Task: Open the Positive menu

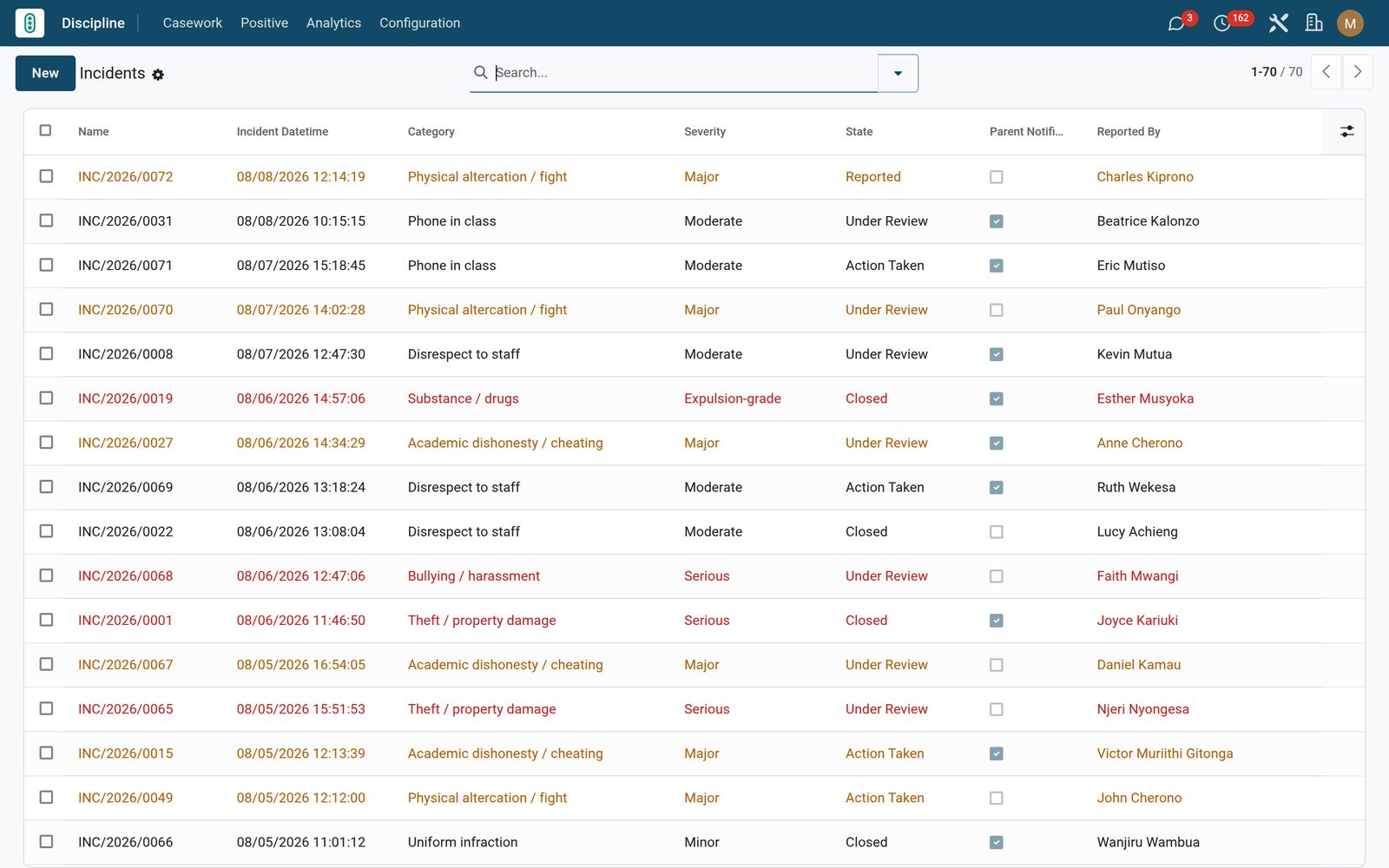Action: pos(264,23)
